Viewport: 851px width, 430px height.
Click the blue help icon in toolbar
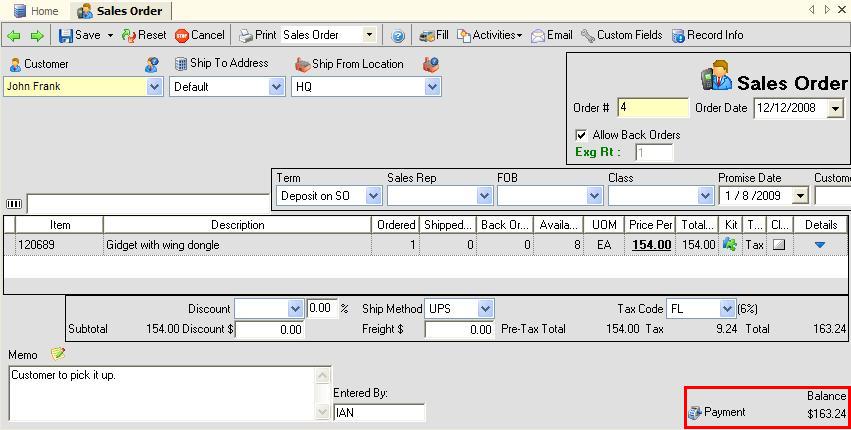[398, 35]
